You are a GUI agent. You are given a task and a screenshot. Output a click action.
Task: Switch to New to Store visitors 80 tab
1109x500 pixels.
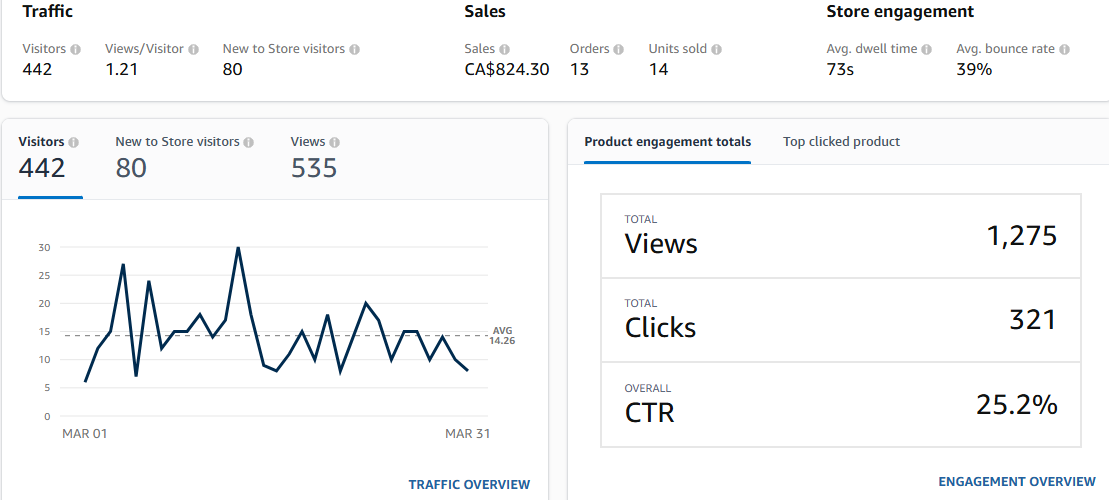click(x=184, y=159)
